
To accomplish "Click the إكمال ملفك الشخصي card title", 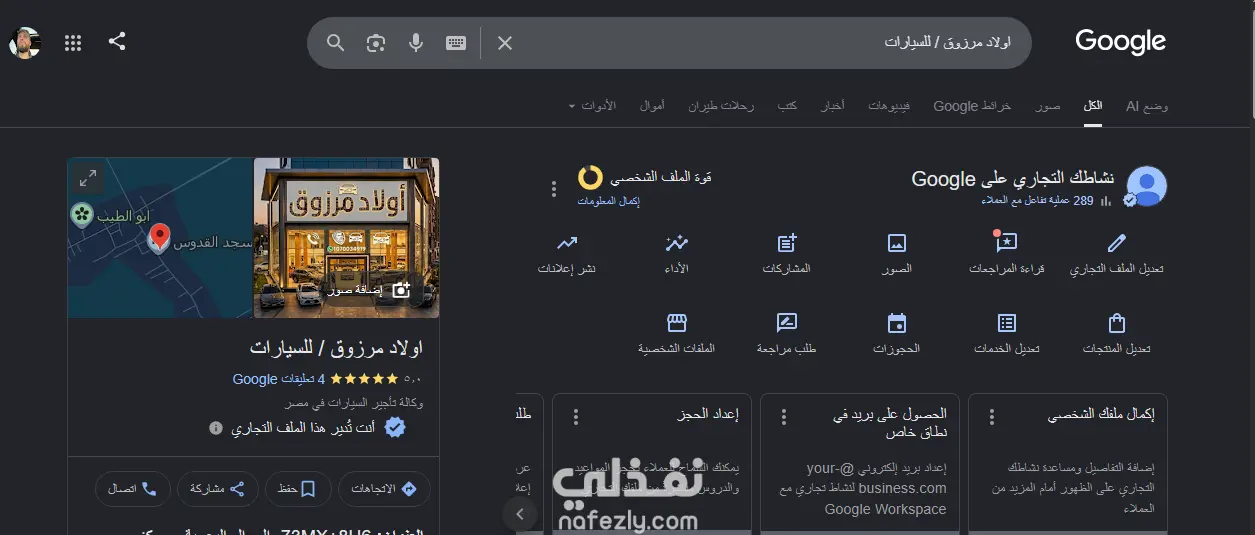I will (1101, 414).
